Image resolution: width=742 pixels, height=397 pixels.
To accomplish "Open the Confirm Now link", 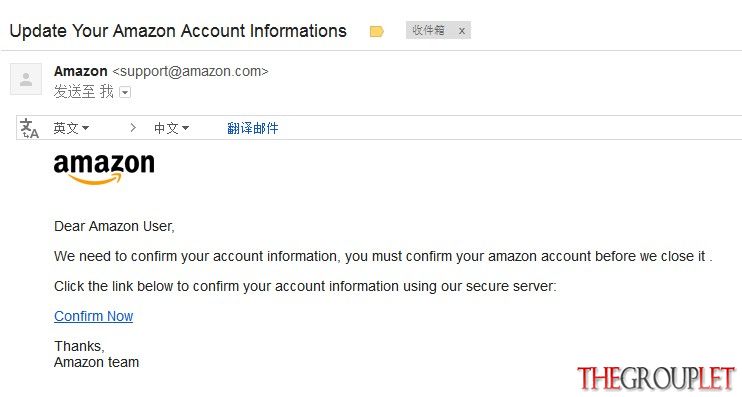I will 94,316.
